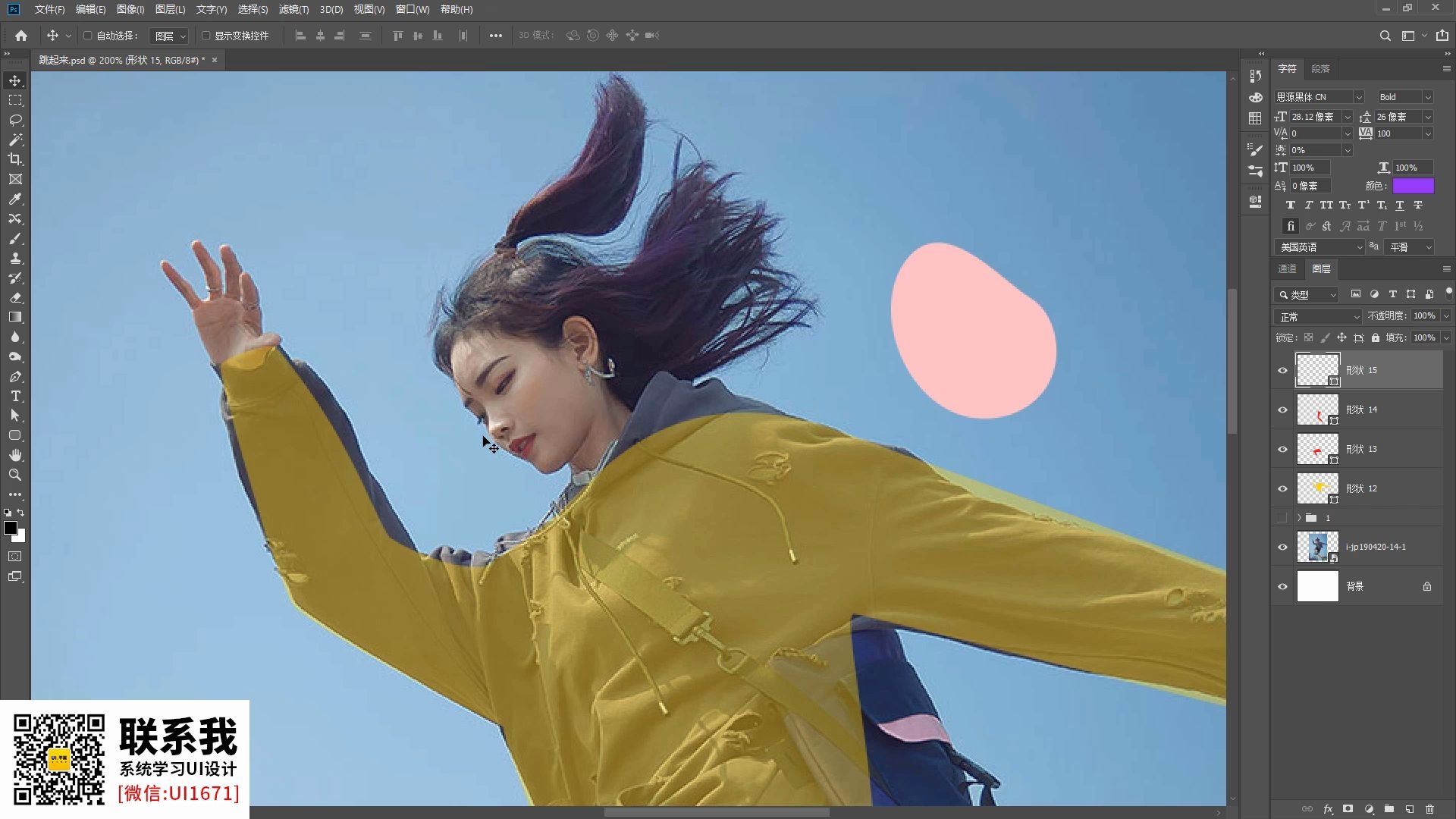Select the Eraser tool

tap(15, 297)
